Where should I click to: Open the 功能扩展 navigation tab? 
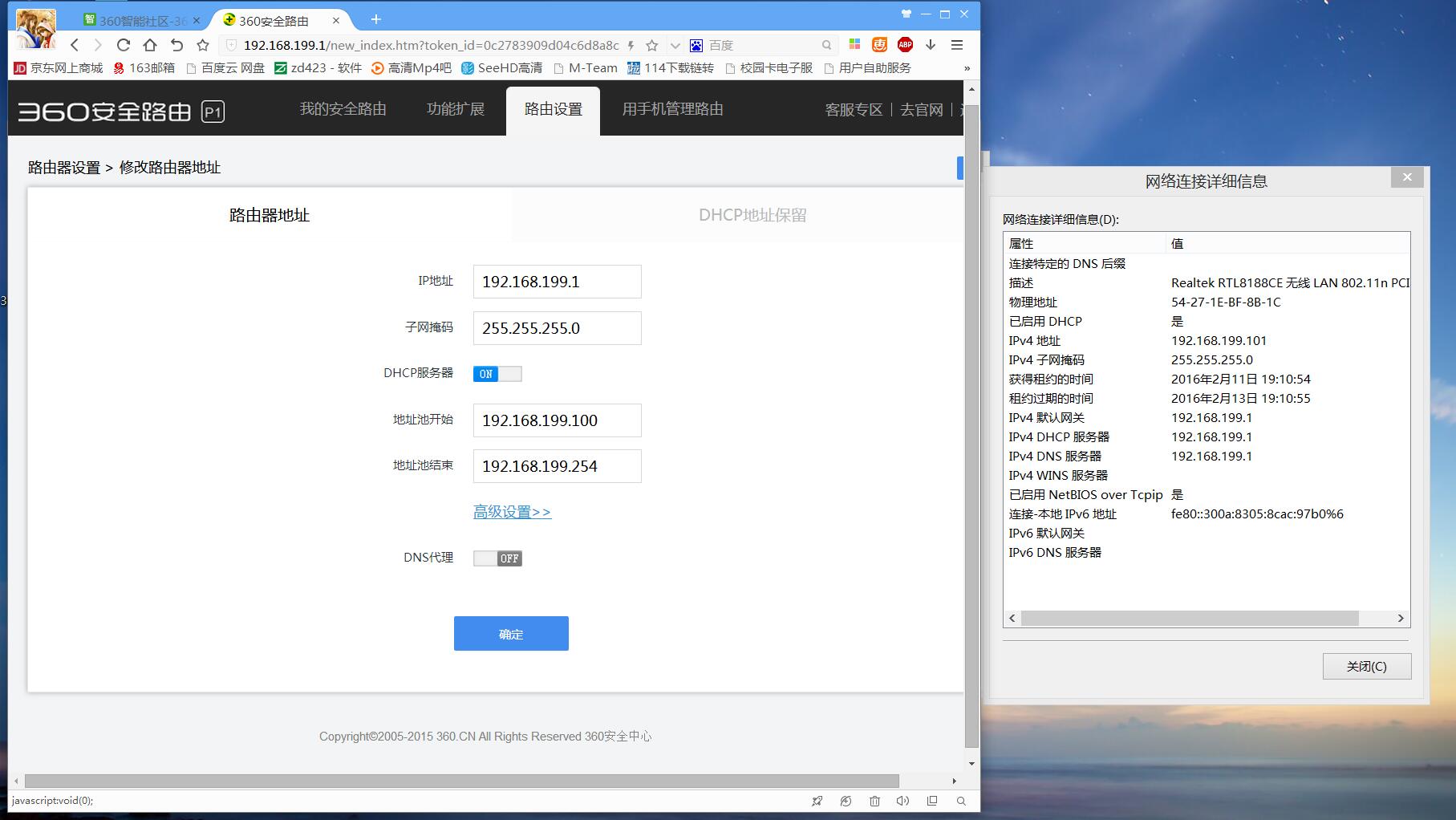click(x=455, y=109)
